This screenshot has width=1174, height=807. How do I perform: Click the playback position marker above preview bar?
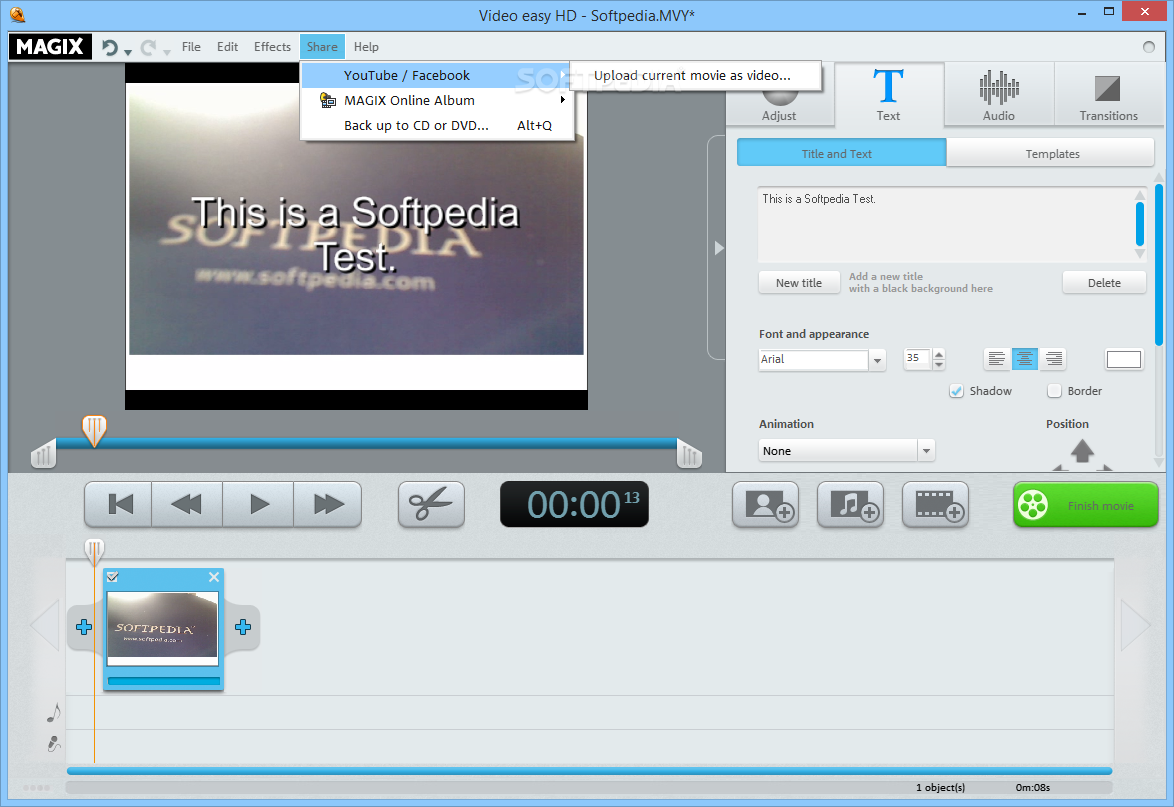click(x=94, y=431)
